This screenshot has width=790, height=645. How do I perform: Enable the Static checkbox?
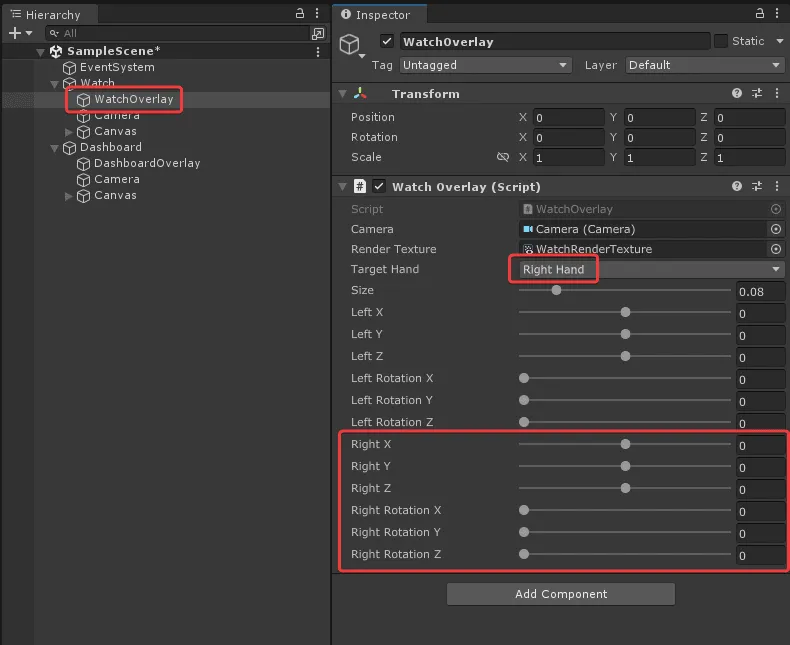[721, 41]
